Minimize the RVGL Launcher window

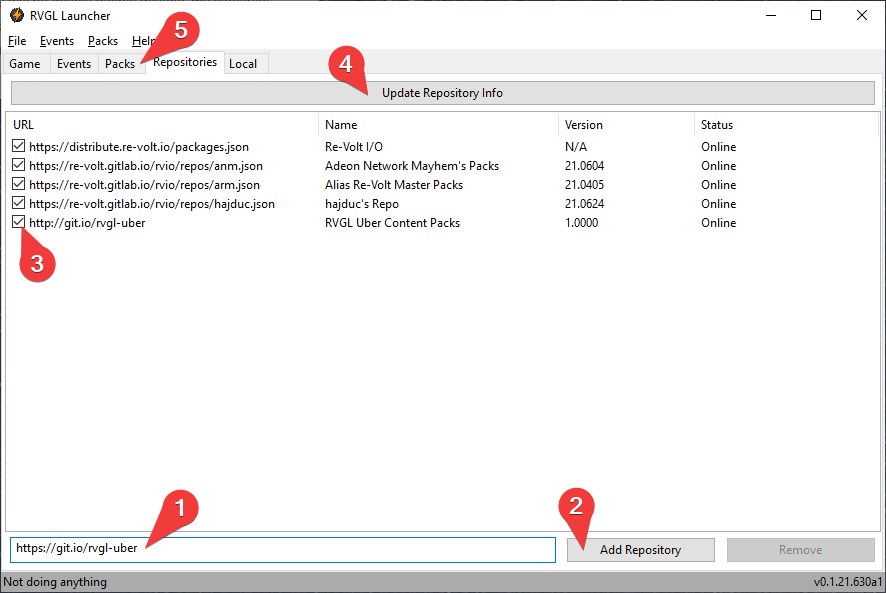pyautogui.click(x=771, y=15)
